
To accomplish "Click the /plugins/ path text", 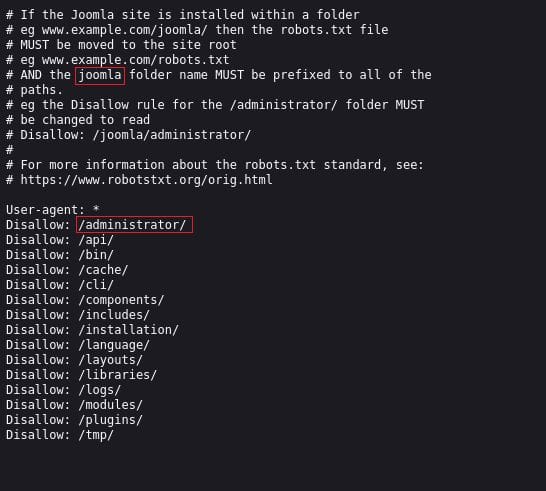I will tap(110, 420).
